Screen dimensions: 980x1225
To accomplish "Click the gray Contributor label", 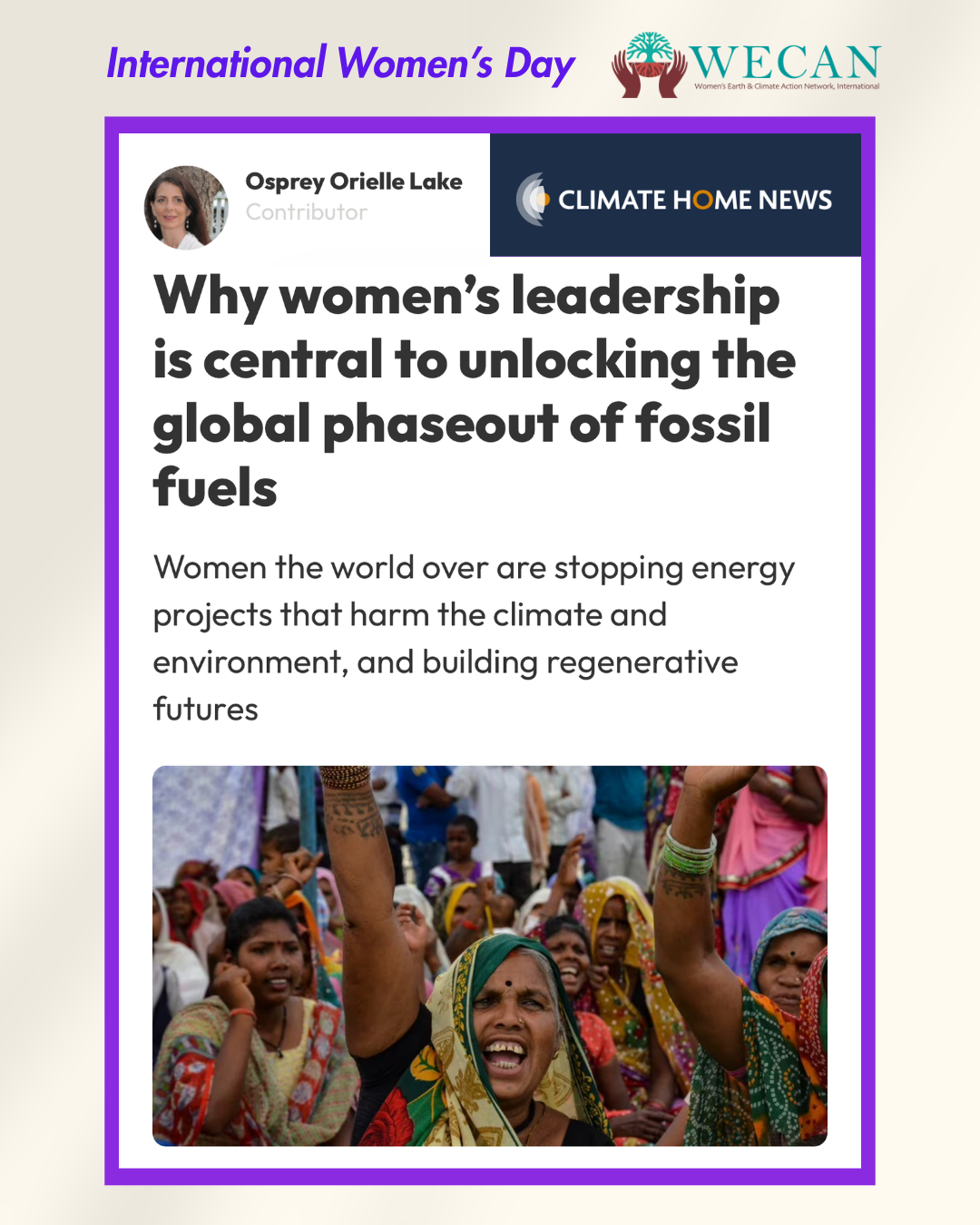I will pyautogui.click(x=307, y=212).
